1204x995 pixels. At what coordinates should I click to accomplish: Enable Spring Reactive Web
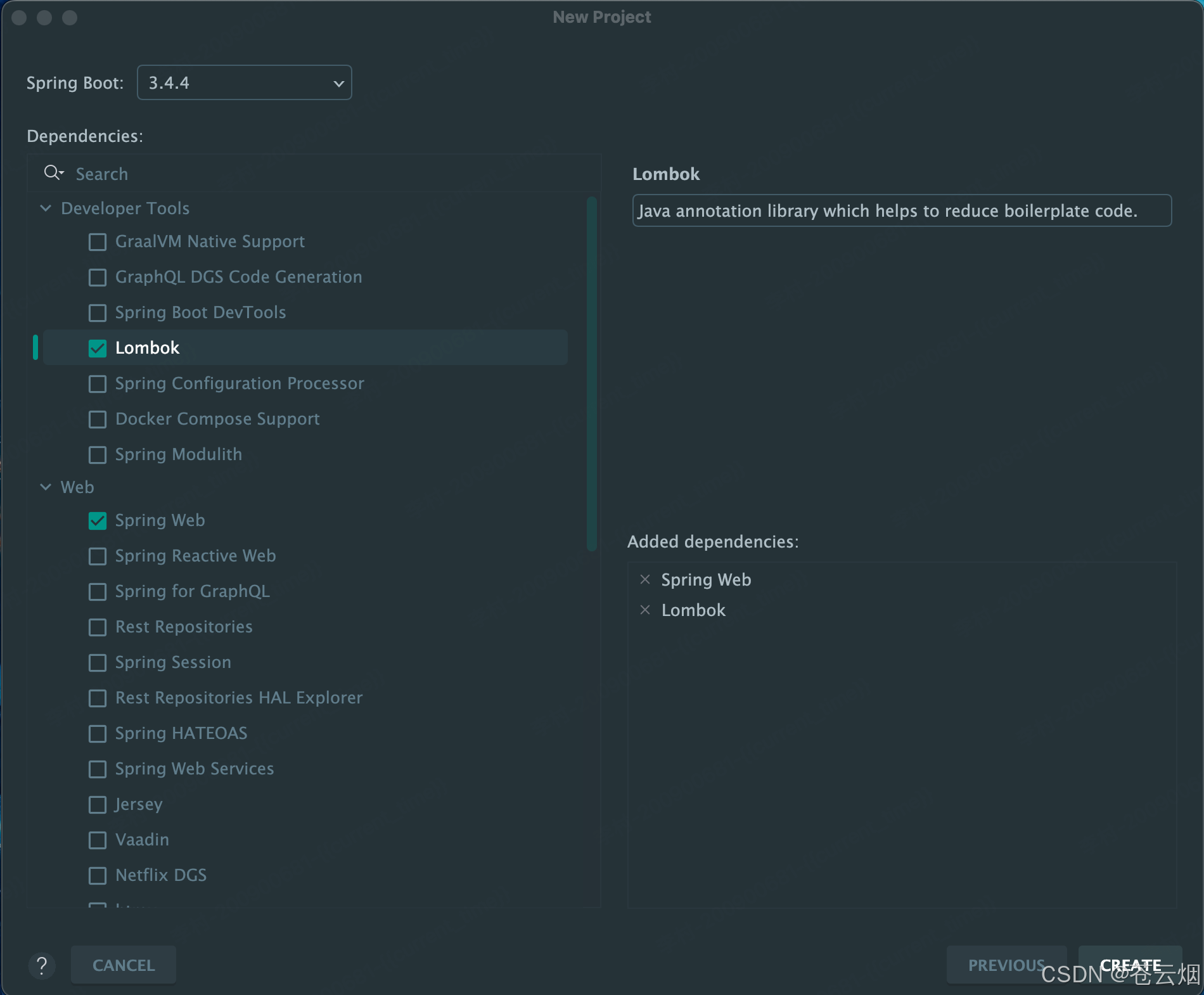coord(98,556)
